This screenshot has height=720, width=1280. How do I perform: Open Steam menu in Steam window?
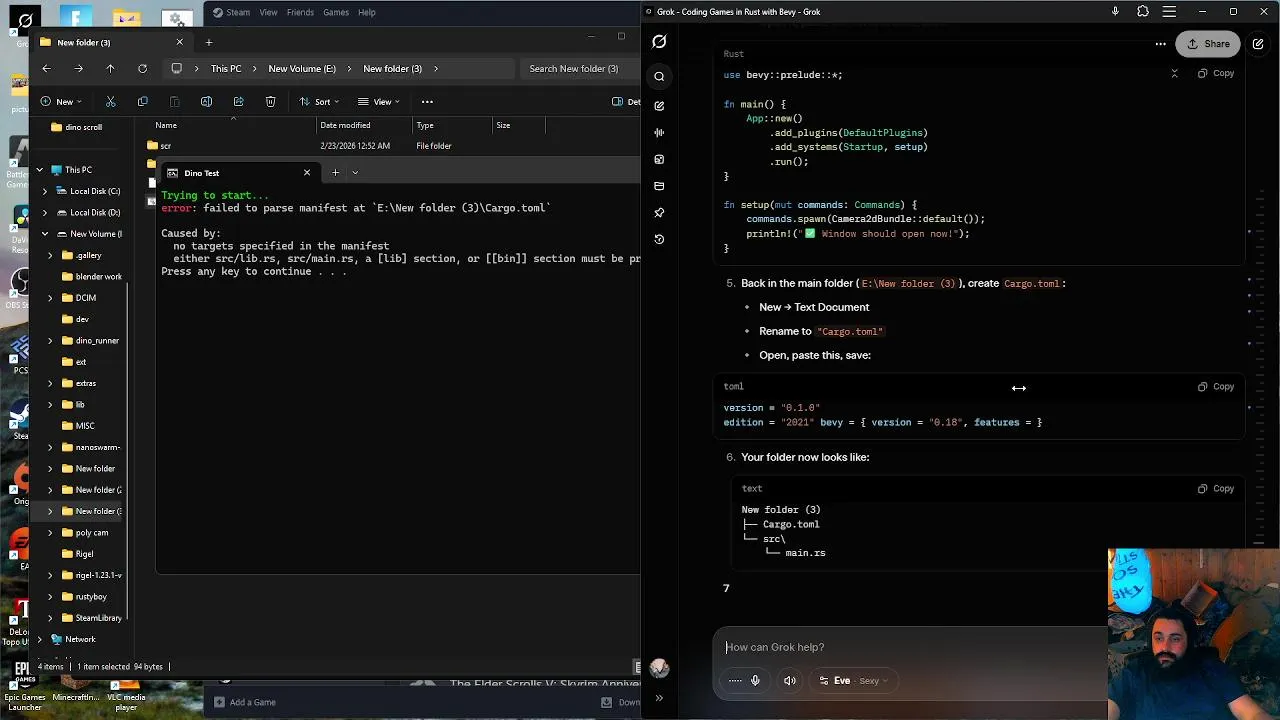pos(231,12)
